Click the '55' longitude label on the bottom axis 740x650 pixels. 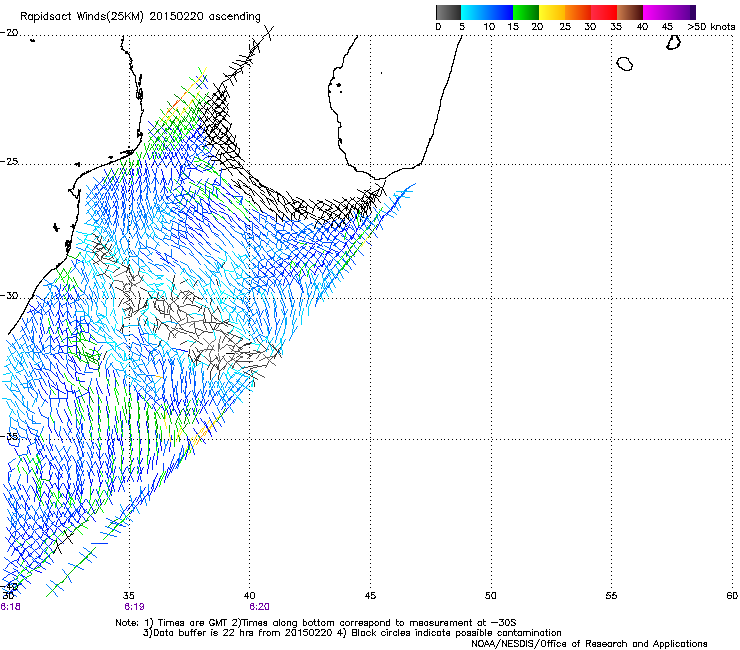(x=611, y=596)
